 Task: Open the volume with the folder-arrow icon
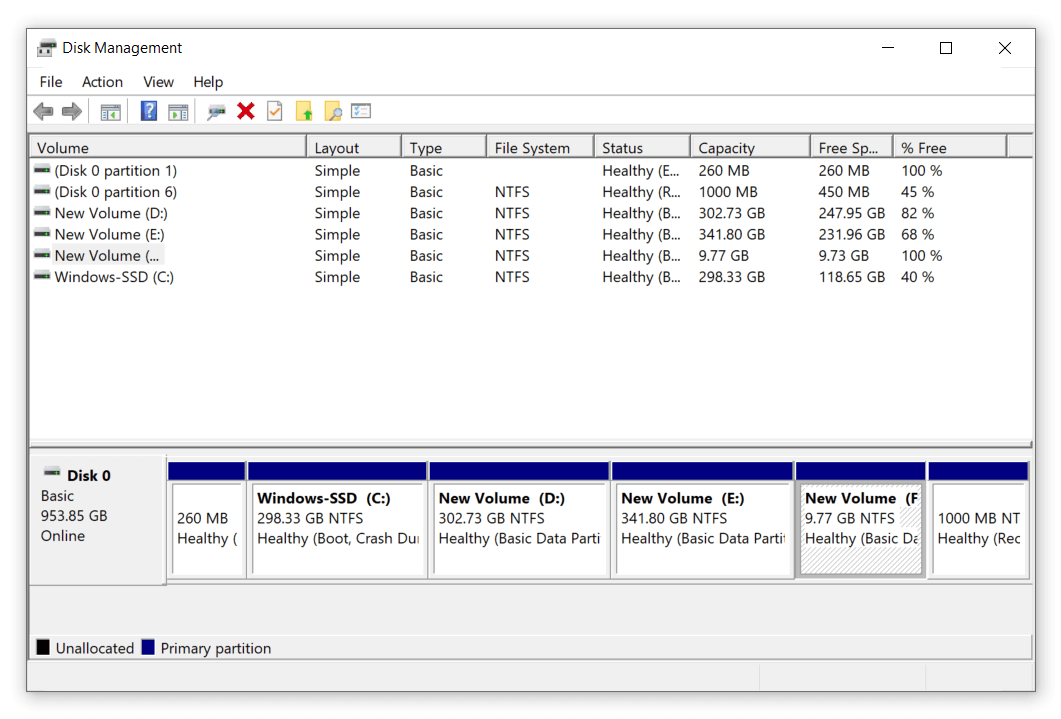pos(305,111)
